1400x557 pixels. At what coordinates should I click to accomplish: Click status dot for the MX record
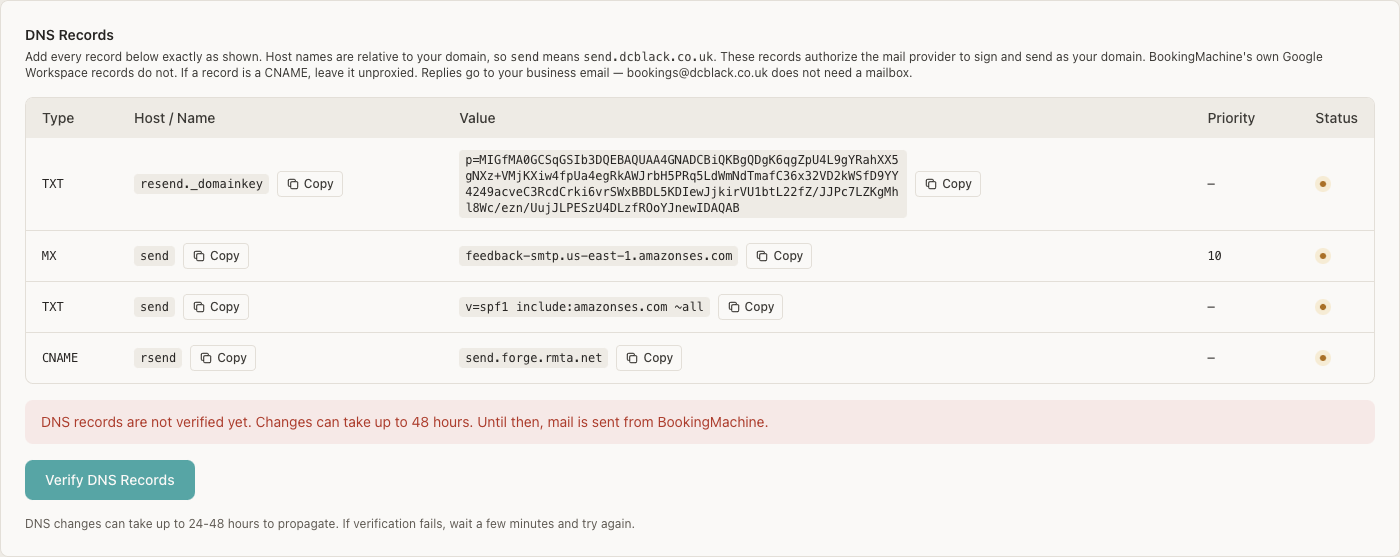pos(1323,256)
